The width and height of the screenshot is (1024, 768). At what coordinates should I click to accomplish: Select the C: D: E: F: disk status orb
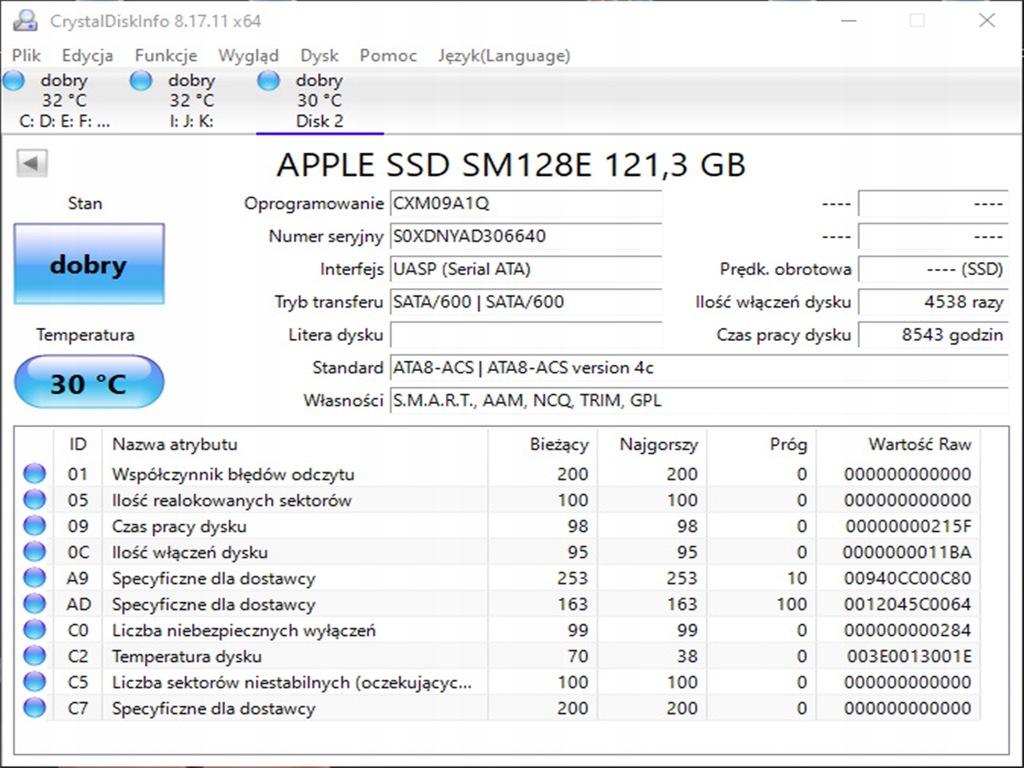pos(14,81)
